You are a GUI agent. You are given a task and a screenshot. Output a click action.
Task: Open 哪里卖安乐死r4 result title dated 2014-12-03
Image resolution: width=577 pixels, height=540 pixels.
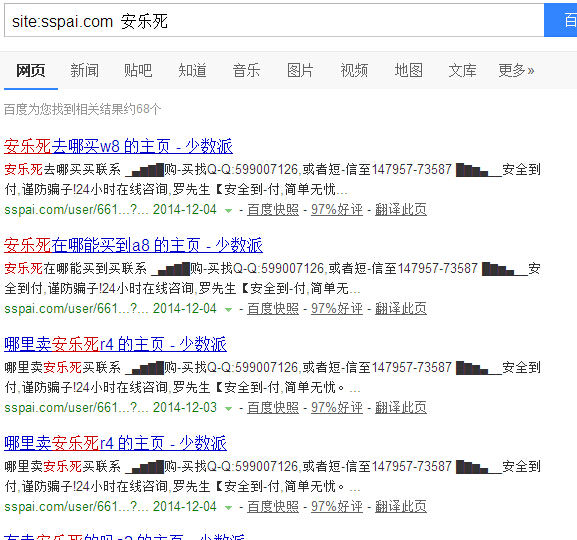[x=115, y=344]
